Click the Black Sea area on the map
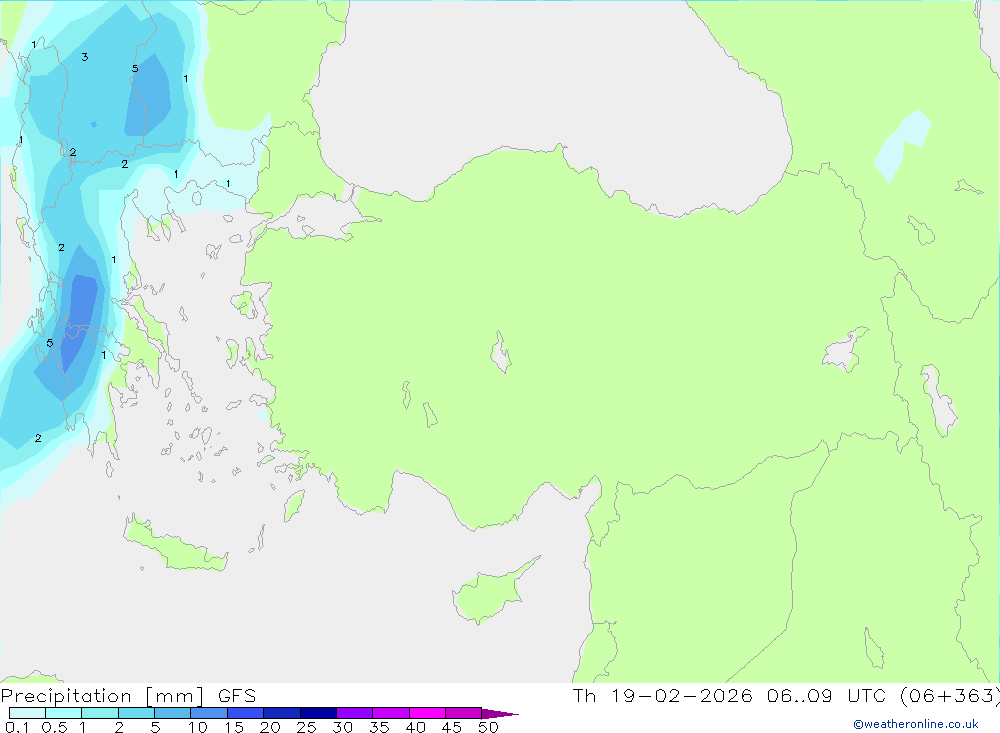 point(548,96)
